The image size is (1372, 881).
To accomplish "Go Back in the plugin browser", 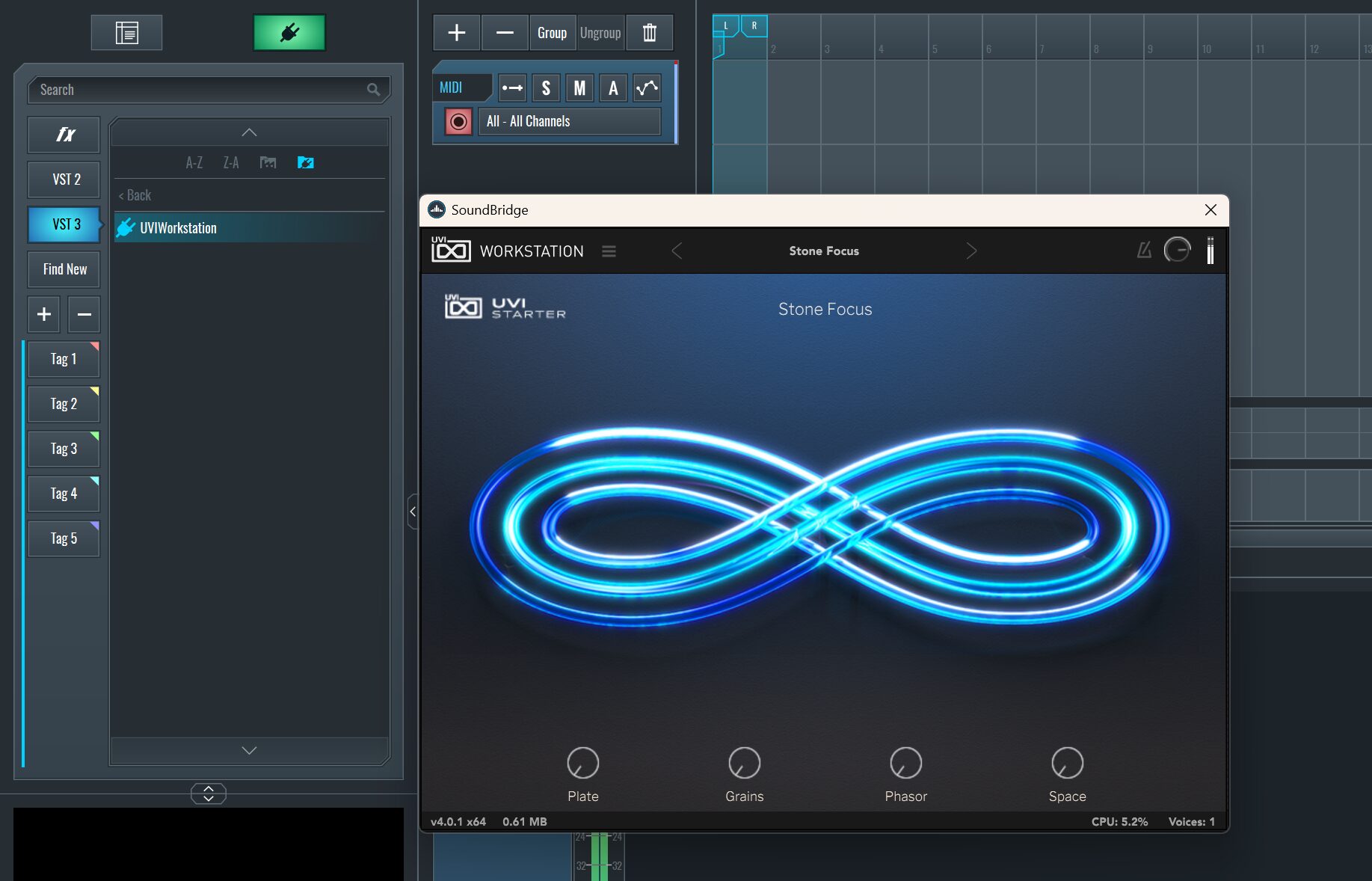I will (x=135, y=195).
